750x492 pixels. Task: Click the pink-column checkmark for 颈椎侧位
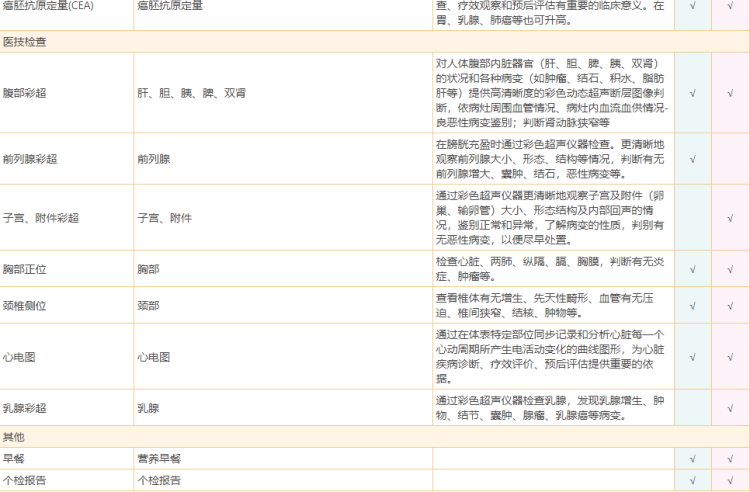tap(730, 305)
